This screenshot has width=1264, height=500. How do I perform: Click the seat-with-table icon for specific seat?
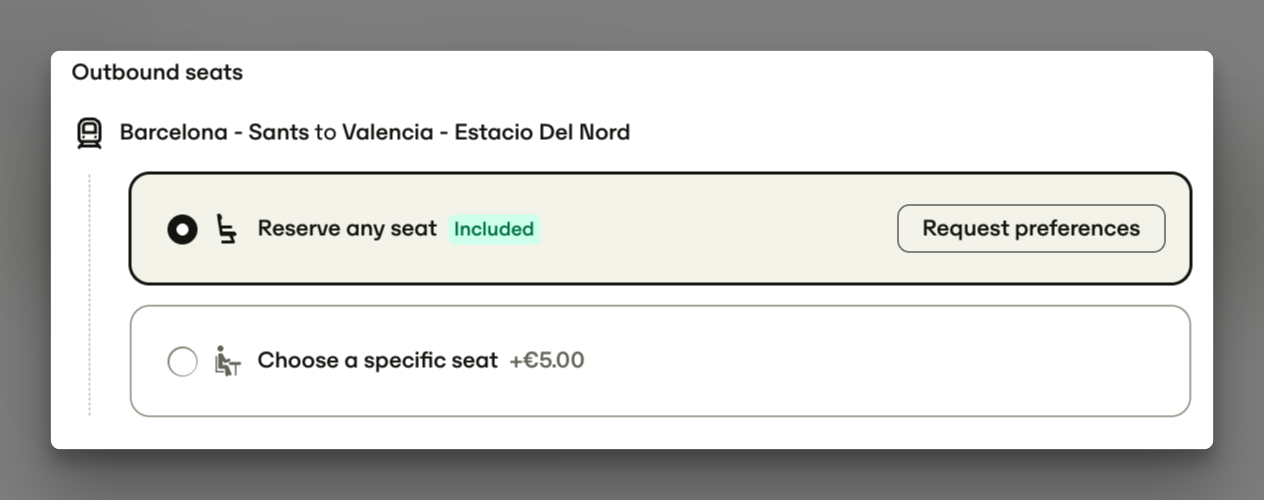pos(228,361)
